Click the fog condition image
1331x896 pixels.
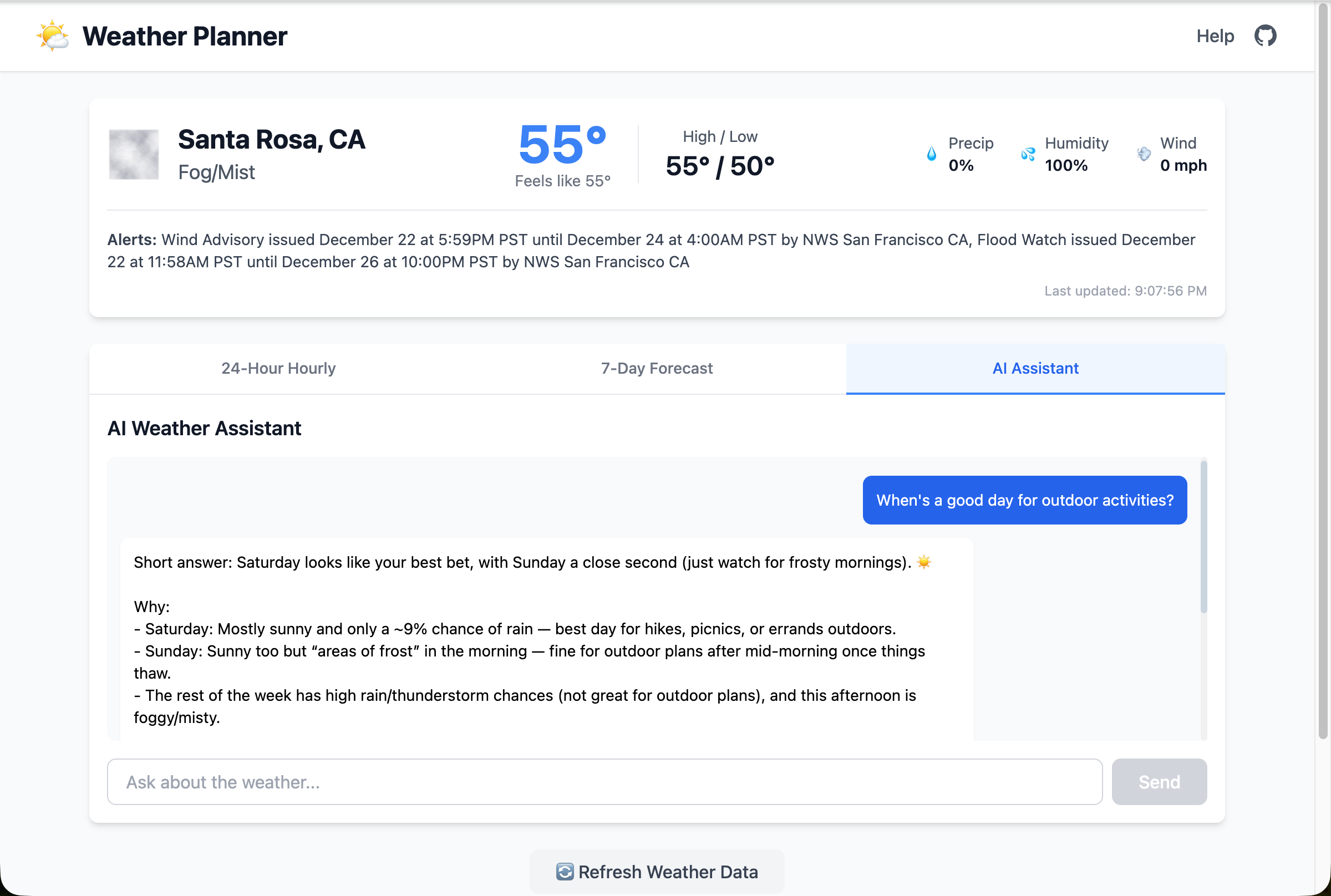134,154
